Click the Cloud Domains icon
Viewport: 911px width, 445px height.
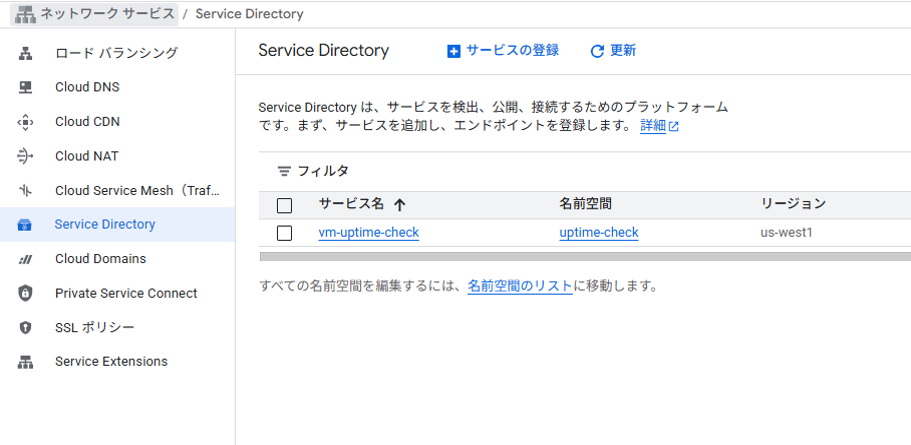25,259
